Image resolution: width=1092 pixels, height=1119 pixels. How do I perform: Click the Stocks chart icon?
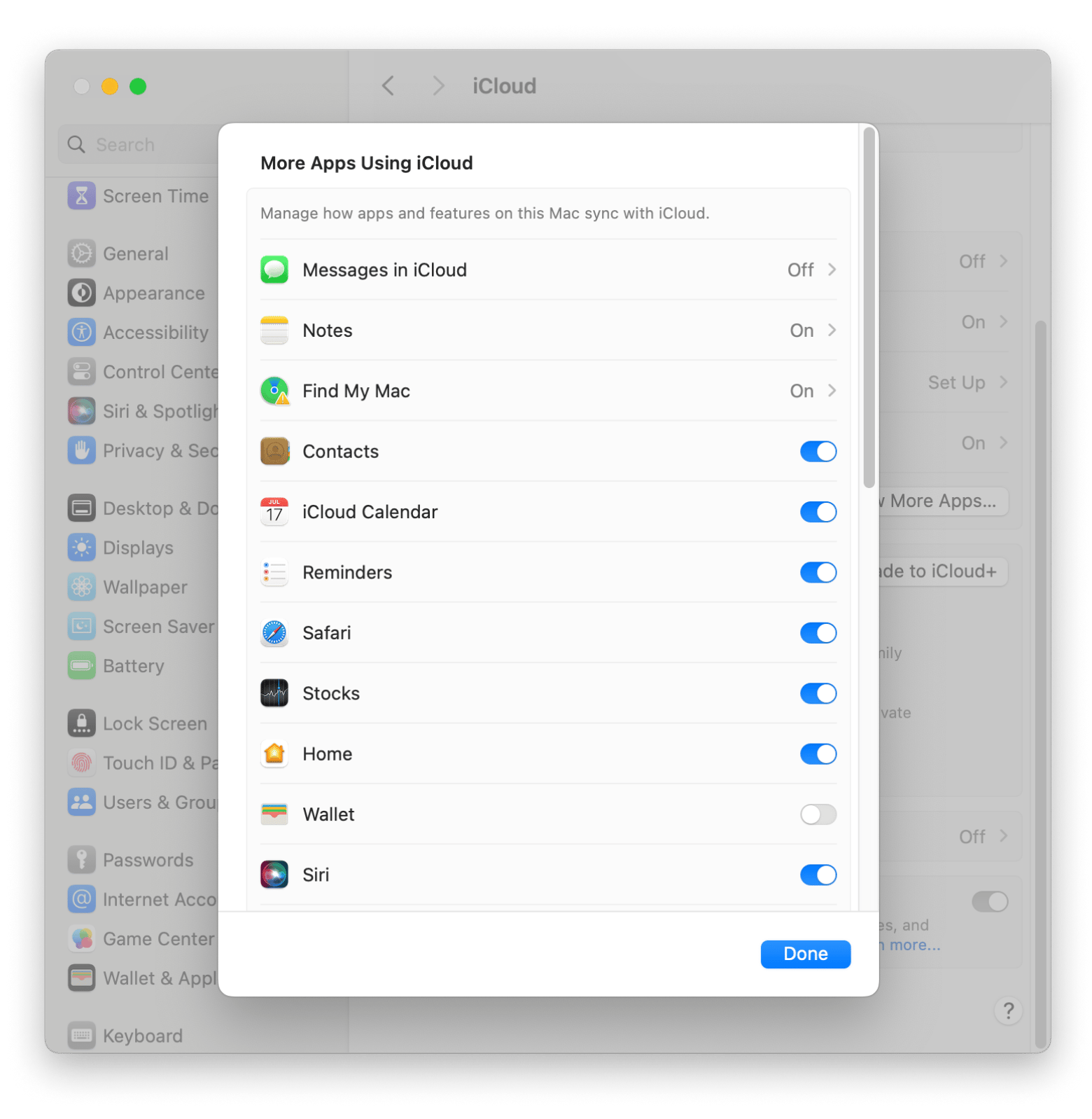point(274,693)
